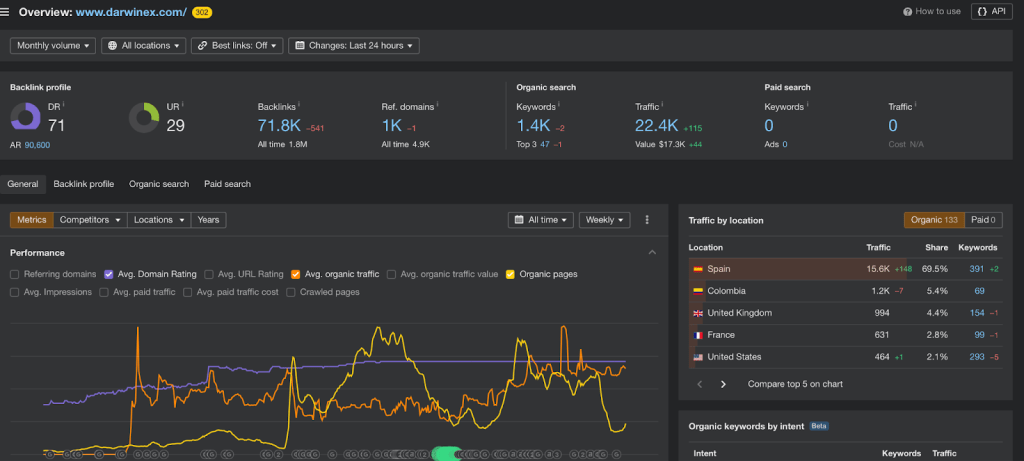The height and width of the screenshot is (461, 1024).
Task: Switch to the Backlink profile tab
Action: pos(84,184)
